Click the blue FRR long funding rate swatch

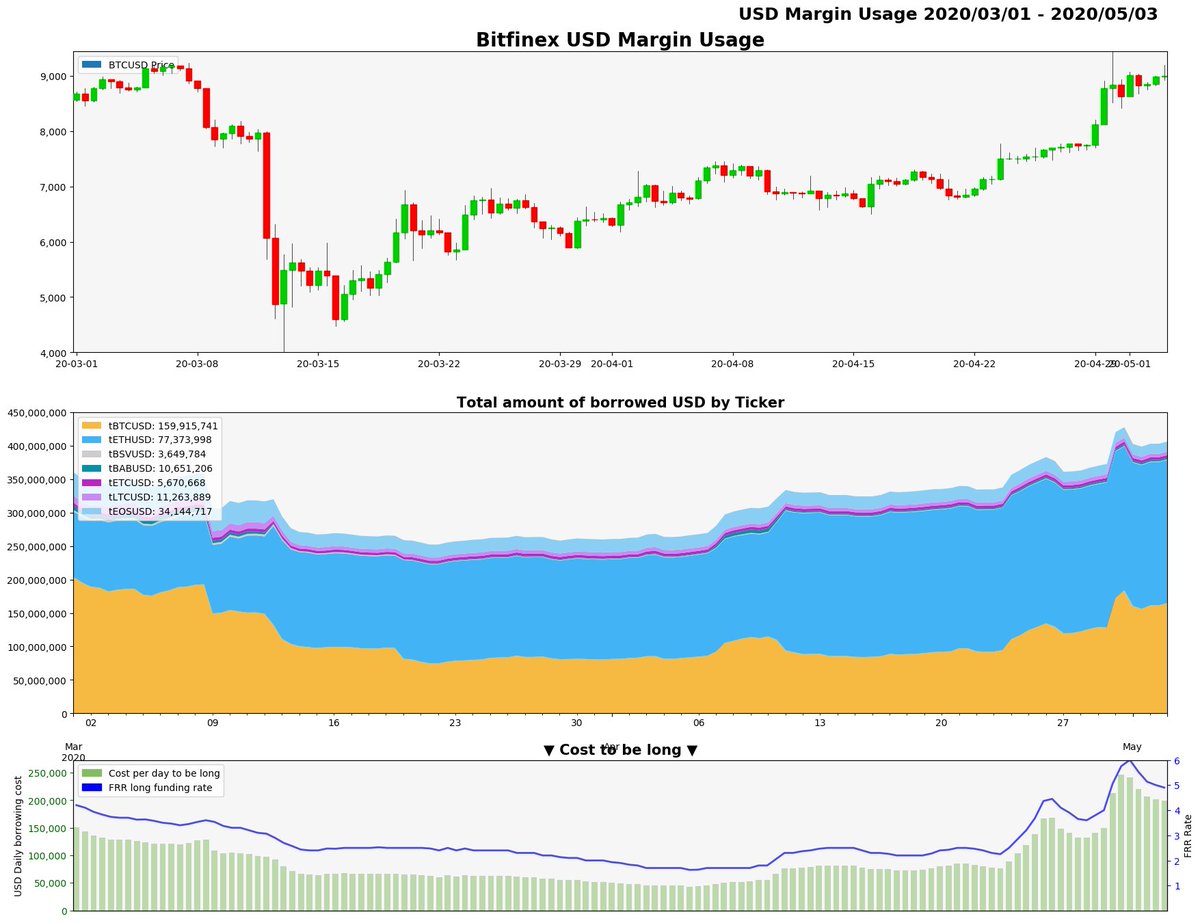[x=91, y=788]
